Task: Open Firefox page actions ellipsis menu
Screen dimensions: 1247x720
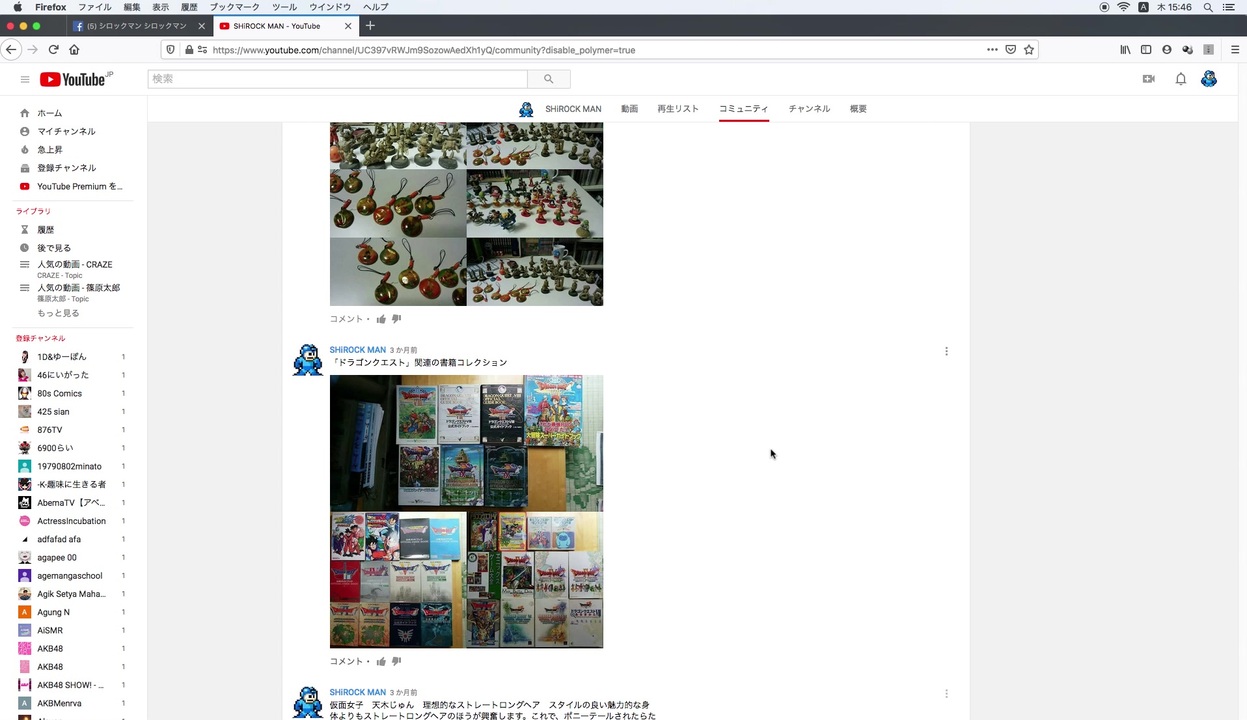Action: click(x=992, y=49)
